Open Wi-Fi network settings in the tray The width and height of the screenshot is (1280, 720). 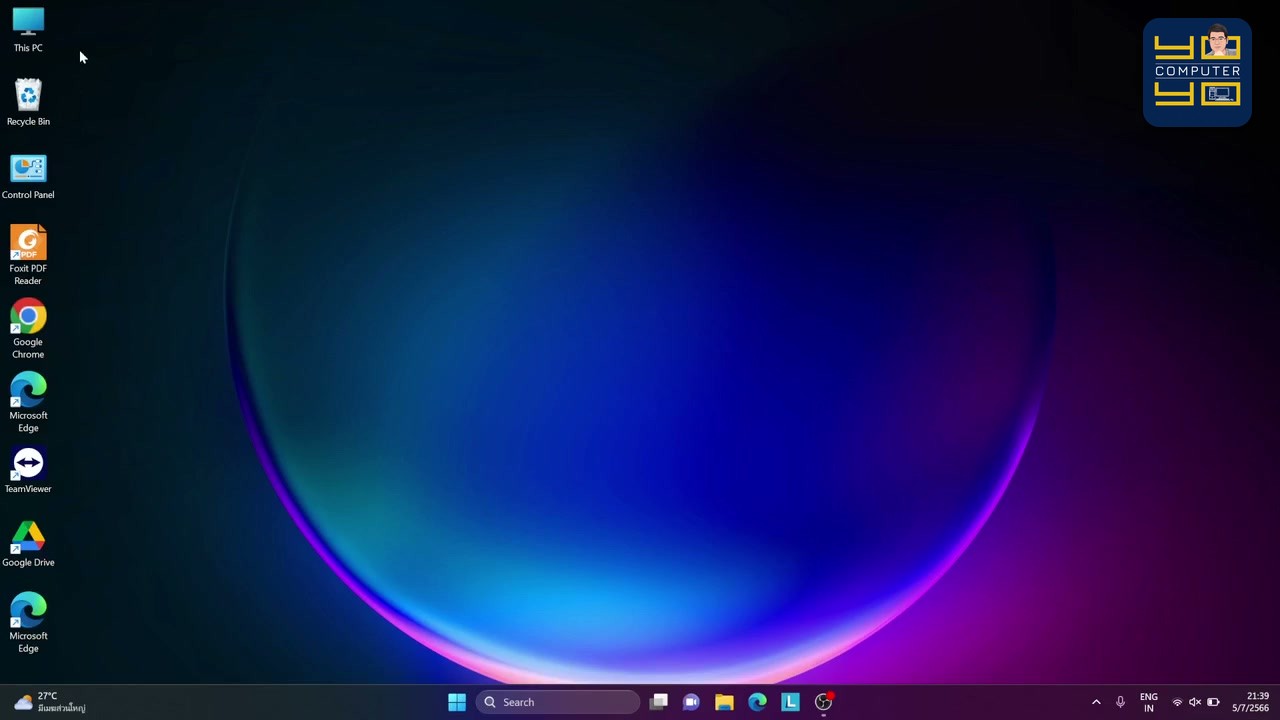pos(1177,702)
